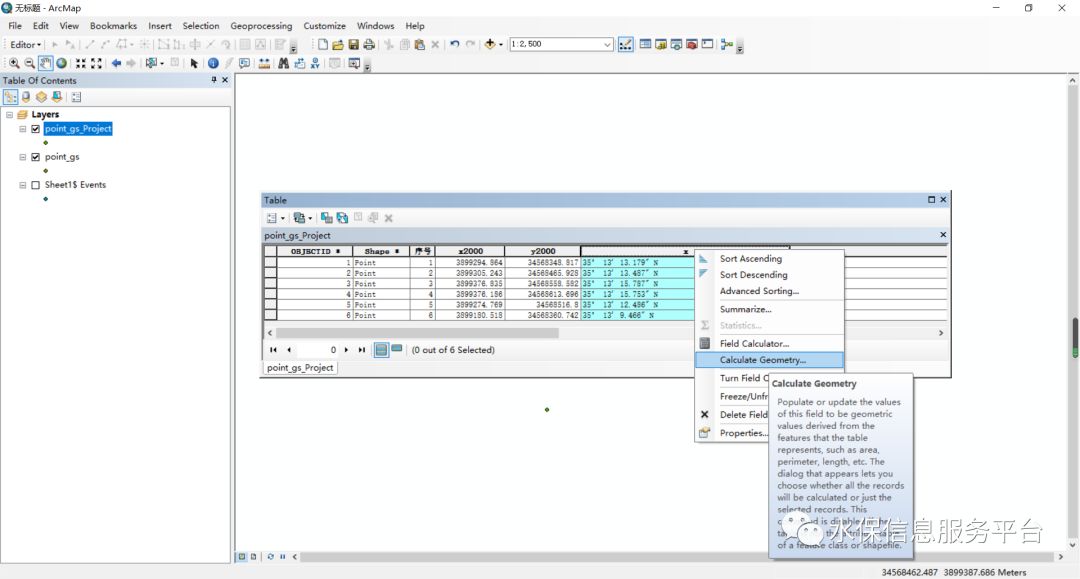Open the Python window icon
The image size is (1080, 579).
click(707, 45)
